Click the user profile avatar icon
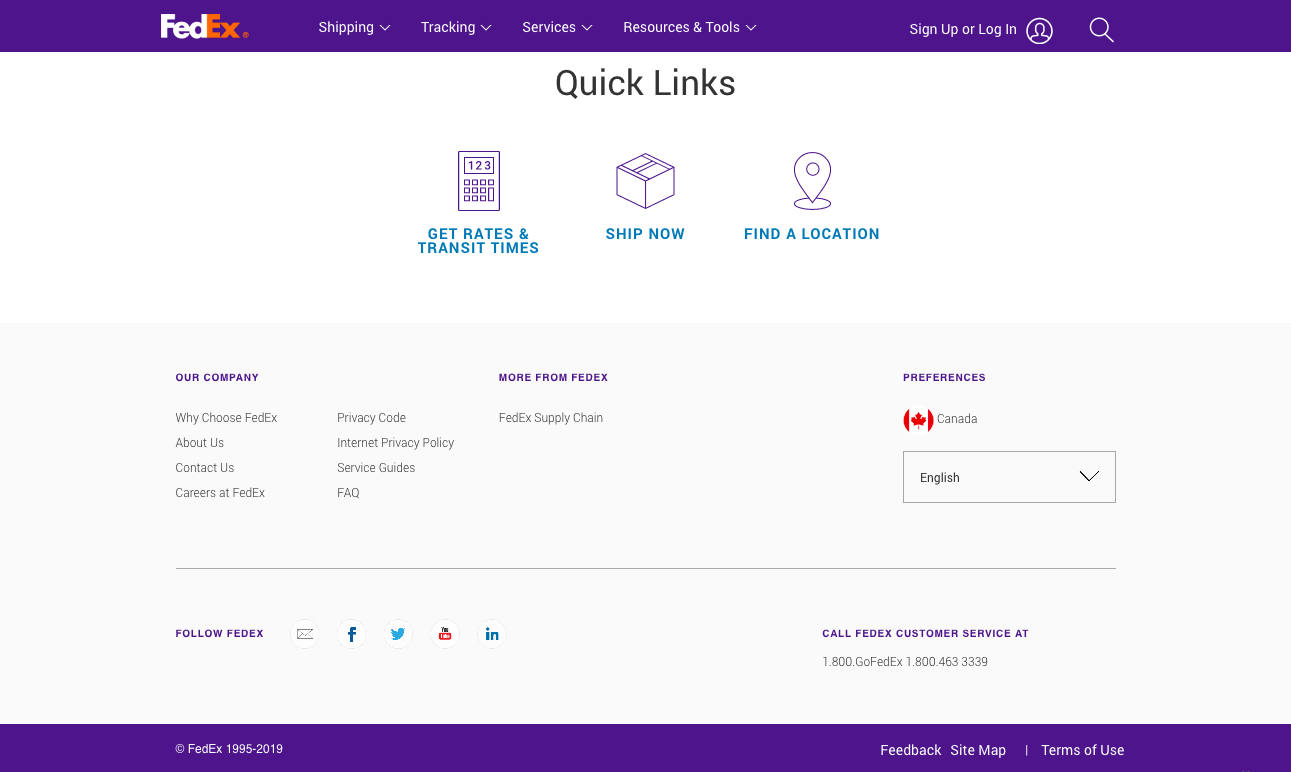This screenshot has height=772, width=1291. (x=1040, y=31)
